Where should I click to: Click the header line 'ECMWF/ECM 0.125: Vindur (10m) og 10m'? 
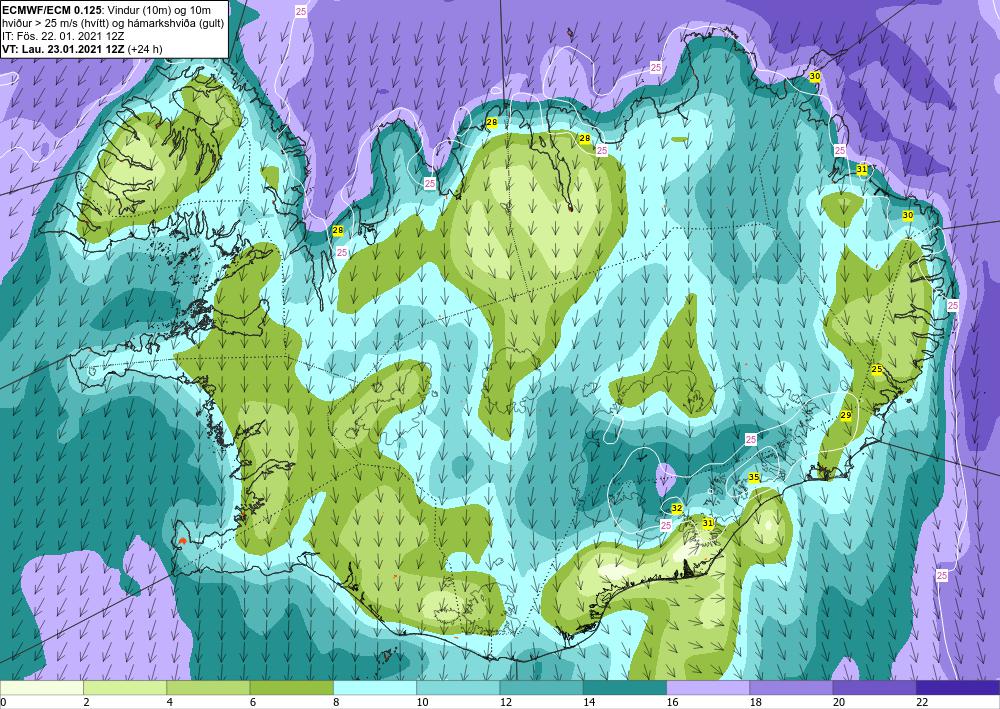[107, 10]
